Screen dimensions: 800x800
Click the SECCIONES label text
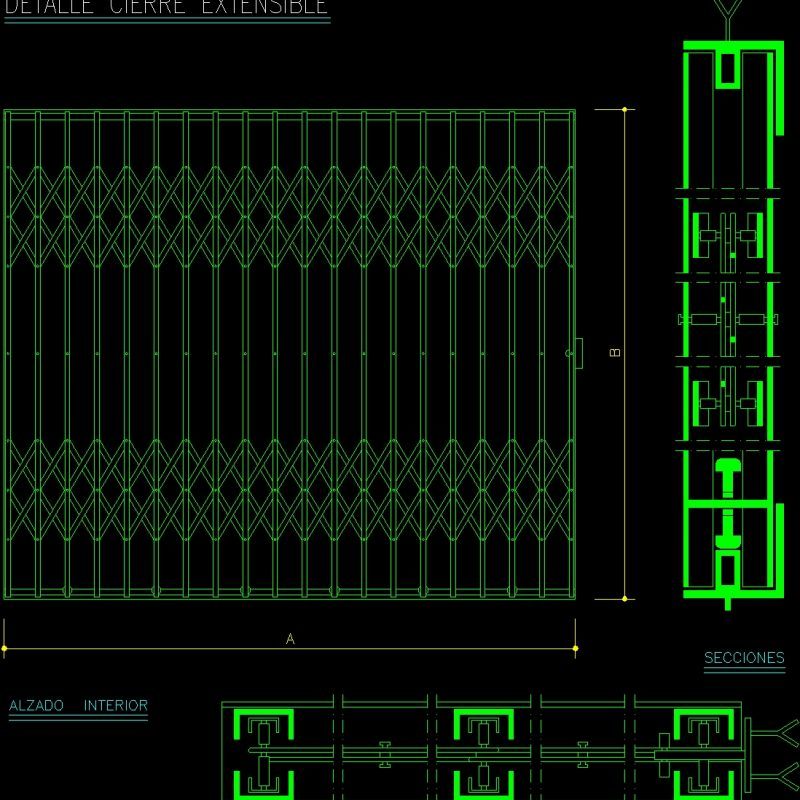[x=743, y=658]
